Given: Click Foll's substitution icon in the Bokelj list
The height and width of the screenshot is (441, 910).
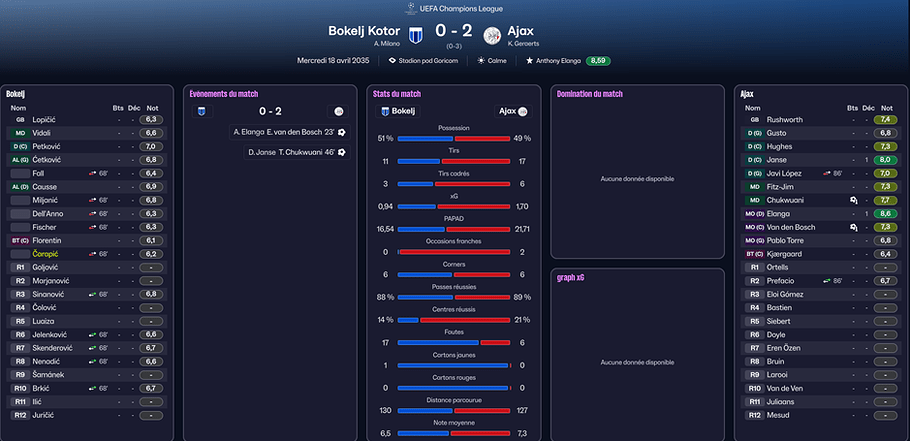Looking at the screenshot, I should pyautogui.click(x=92, y=173).
